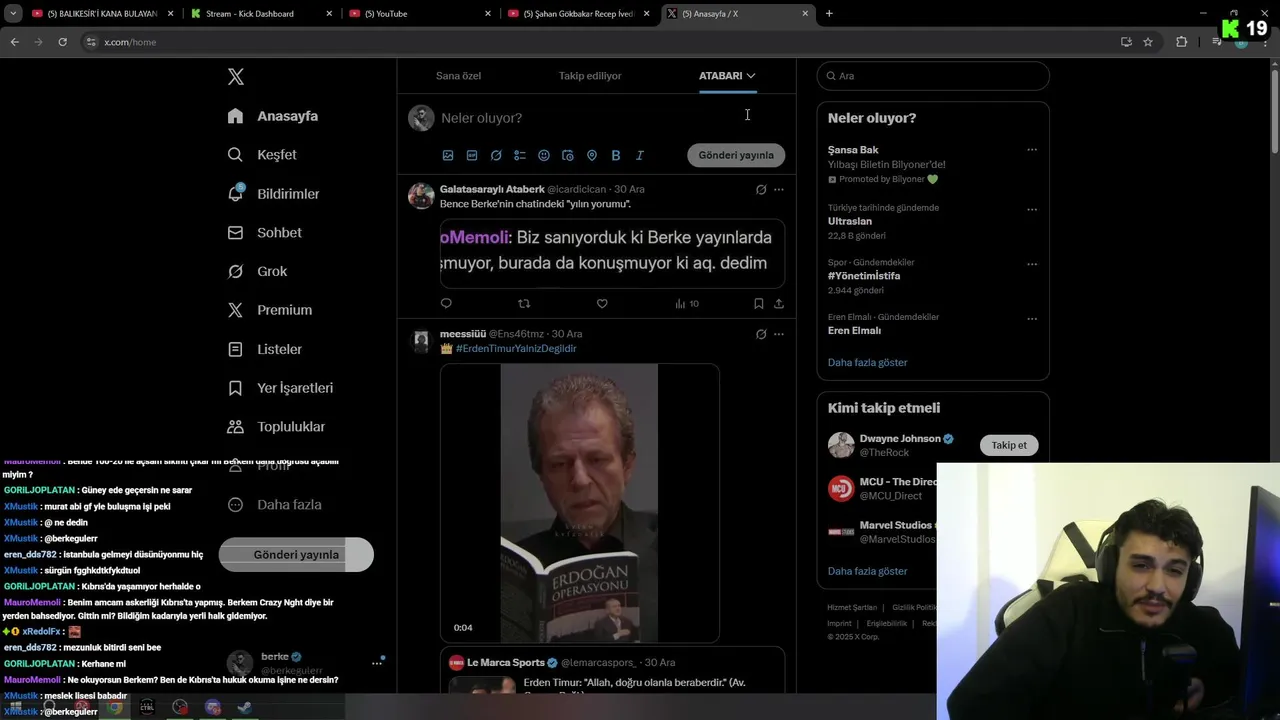Reply to Ataberk post
The image size is (1280, 720).
(x=446, y=304)
